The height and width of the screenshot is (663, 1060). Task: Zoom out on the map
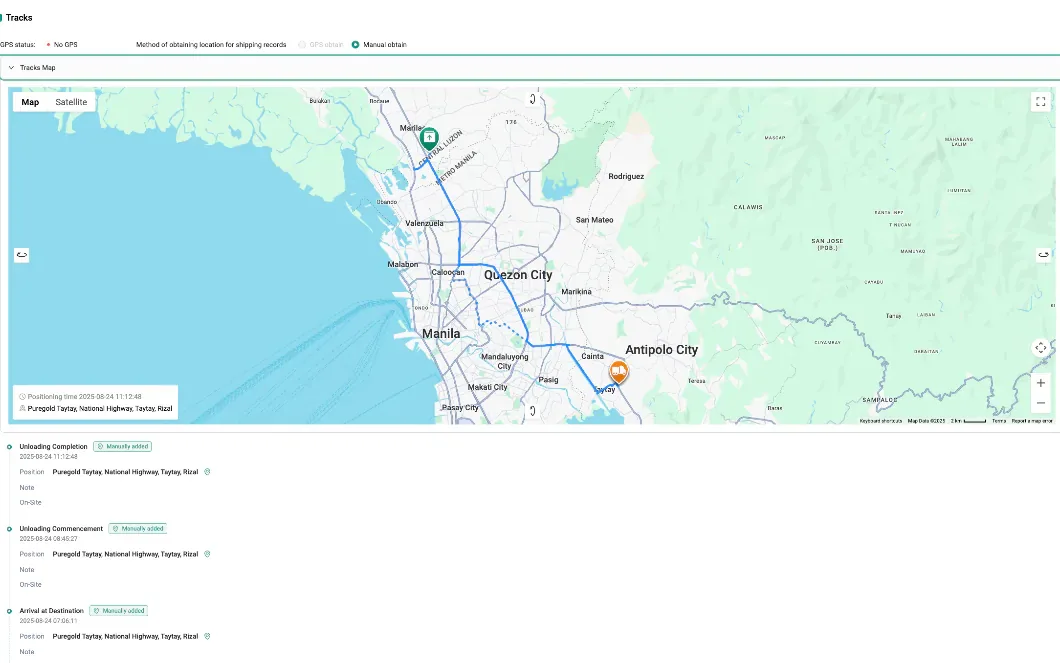point(1040,403)
